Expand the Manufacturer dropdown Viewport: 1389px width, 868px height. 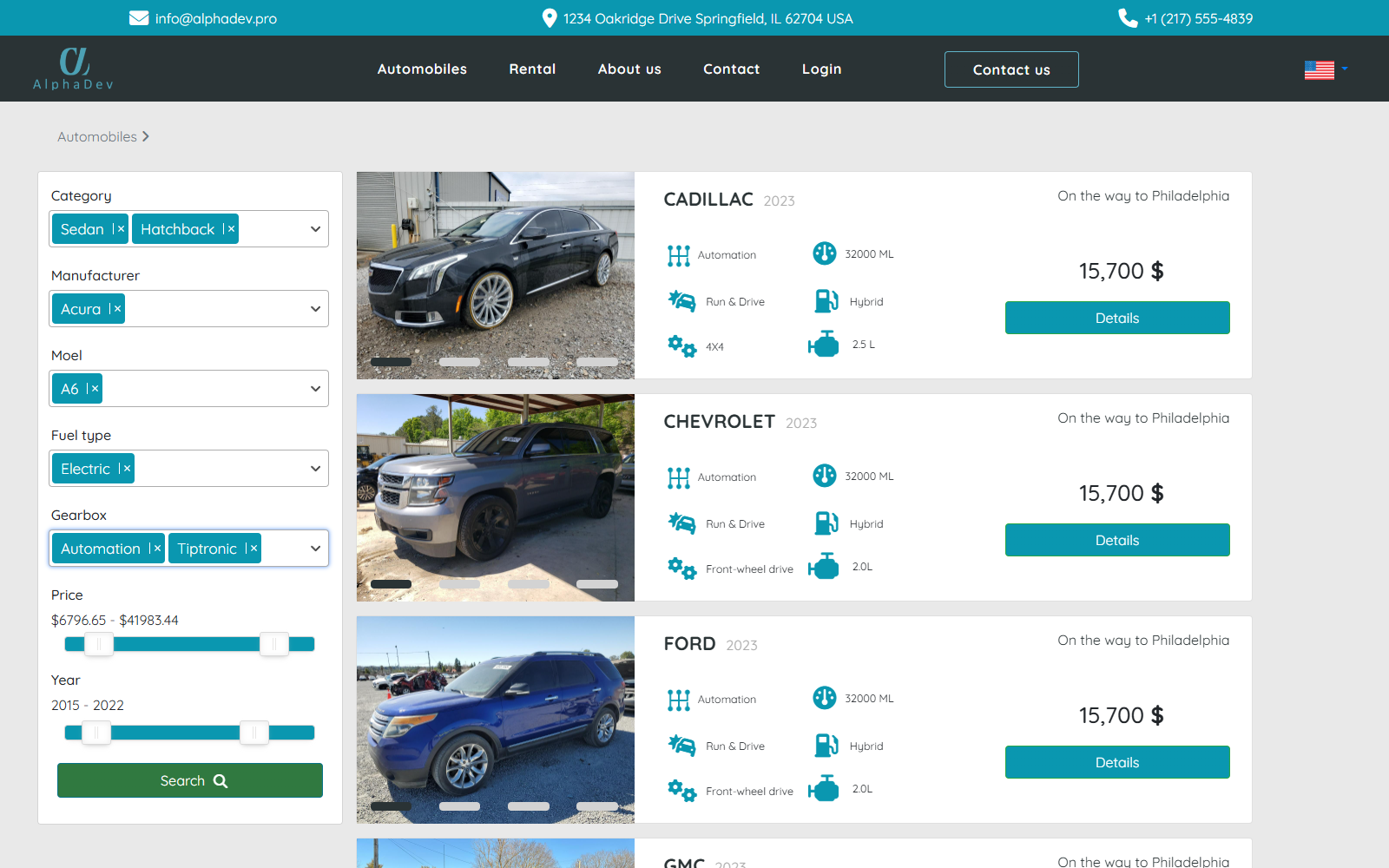pos(315,309)
